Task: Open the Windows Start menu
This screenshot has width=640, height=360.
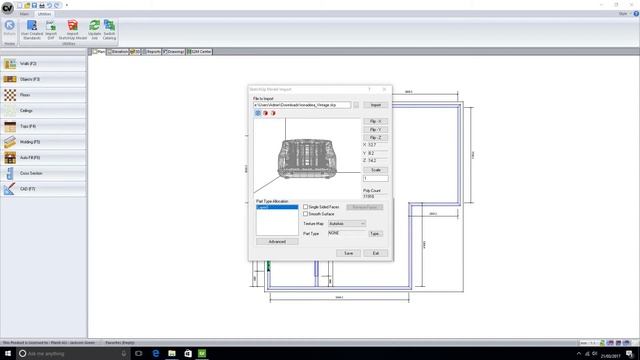Action: pos(8,353)
